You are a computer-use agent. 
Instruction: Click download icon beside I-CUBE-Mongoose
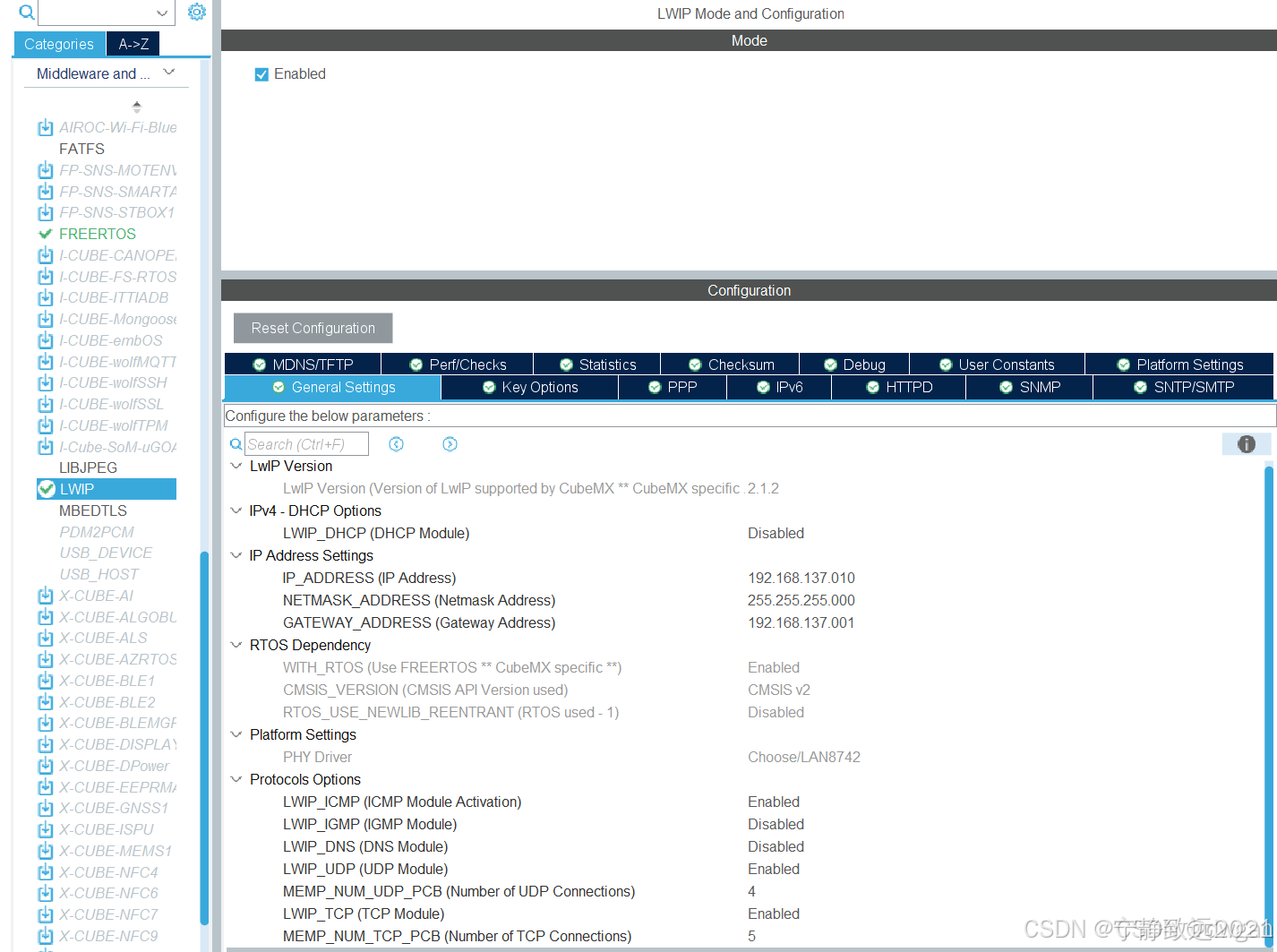pos(46,319)
